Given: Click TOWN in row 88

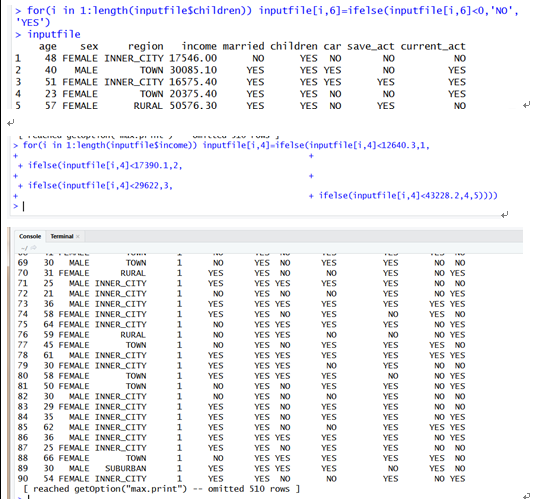Looking at the screenshot, I should point(136,458).
